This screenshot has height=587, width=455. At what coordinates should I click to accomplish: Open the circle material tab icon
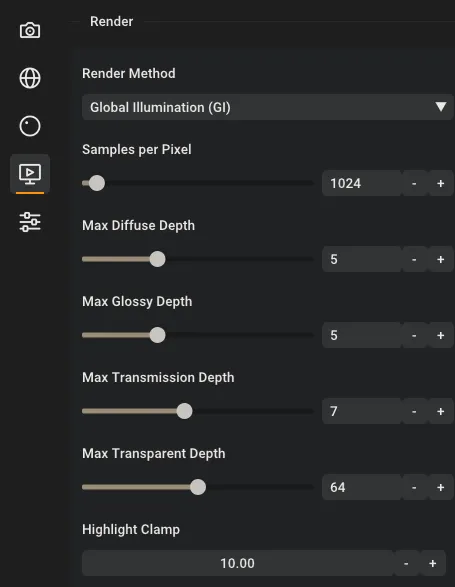30,126
